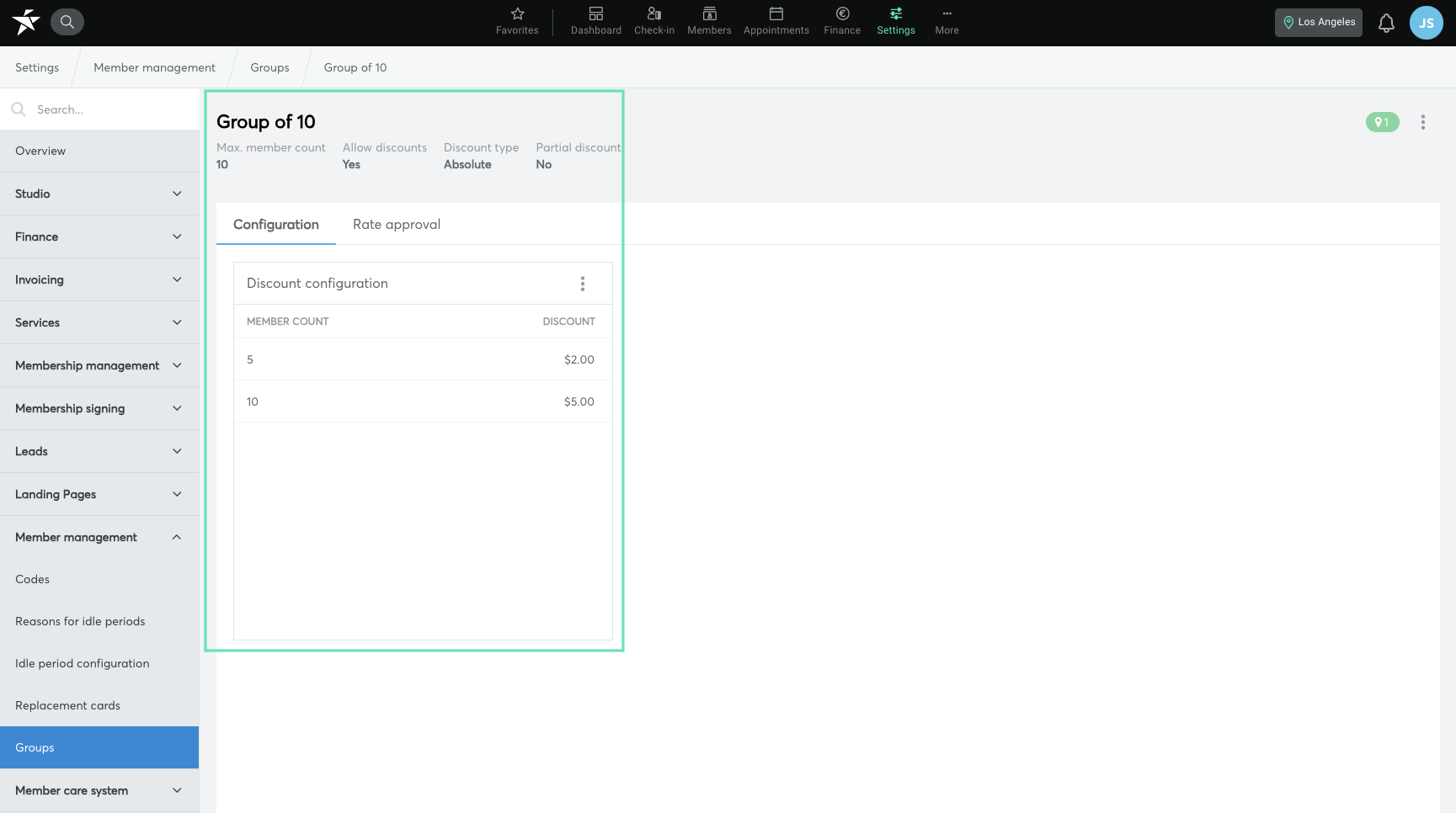This screenshot has width=1456, height=813.
Task: Go to Member management breadcrumb
Action: tap(154, 67)
